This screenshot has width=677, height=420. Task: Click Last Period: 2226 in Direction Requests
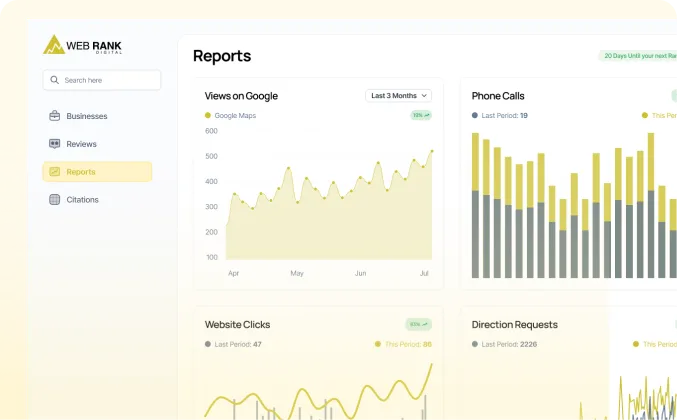[x=509, y=344]
